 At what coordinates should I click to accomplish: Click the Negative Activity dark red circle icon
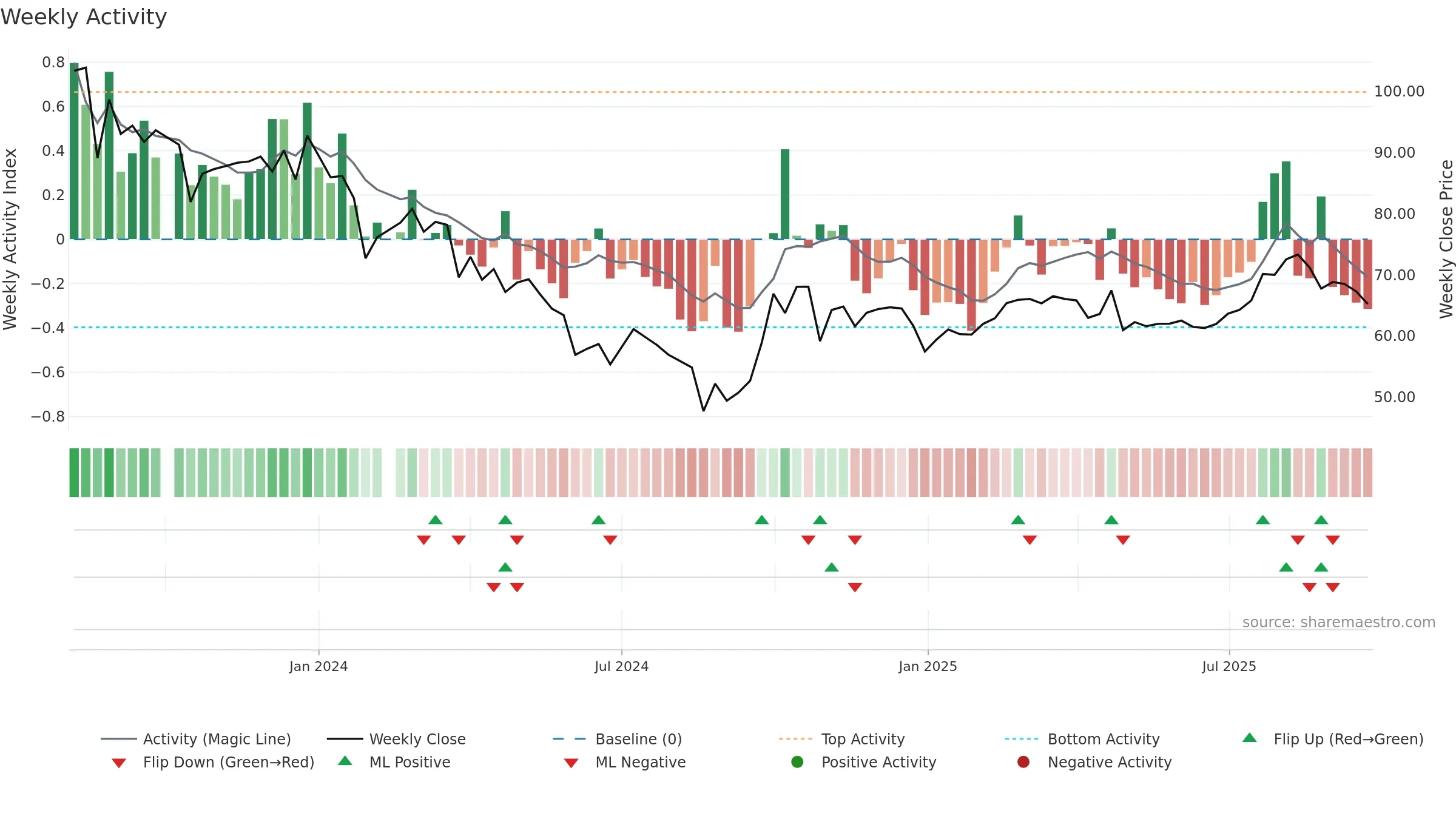tap(1023, 762)
